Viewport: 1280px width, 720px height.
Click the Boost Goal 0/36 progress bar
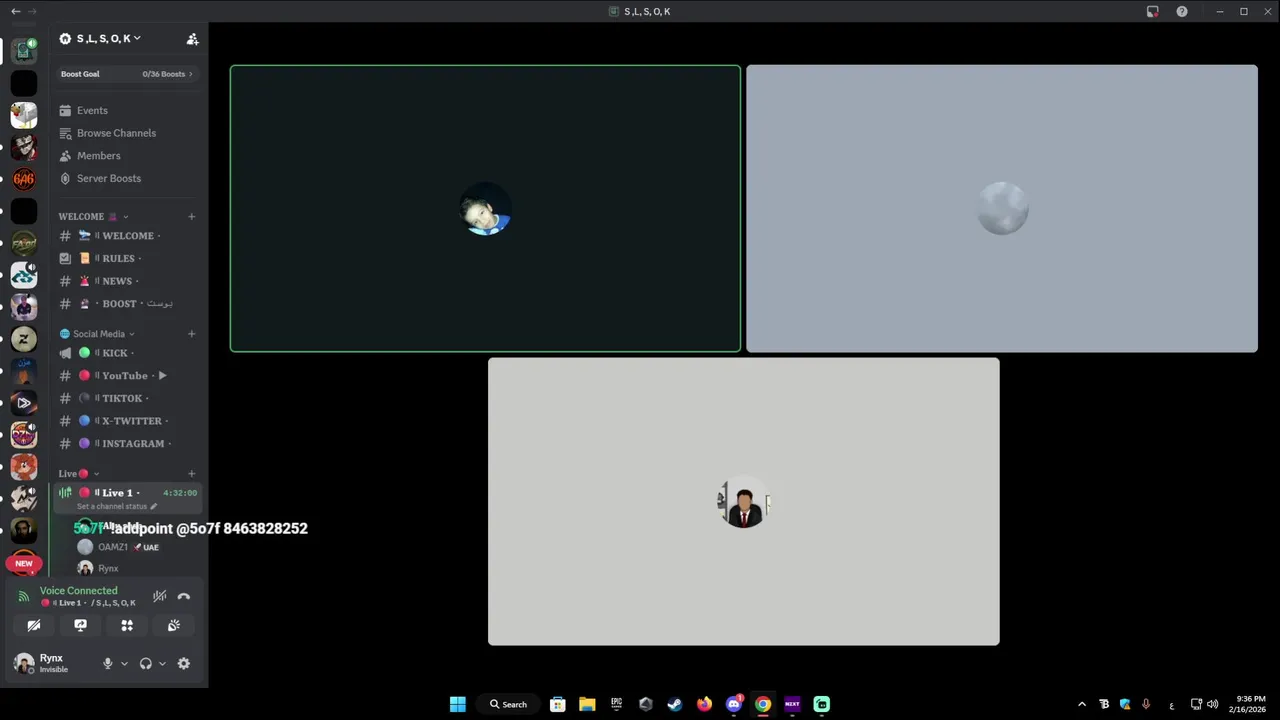(128, 74)
